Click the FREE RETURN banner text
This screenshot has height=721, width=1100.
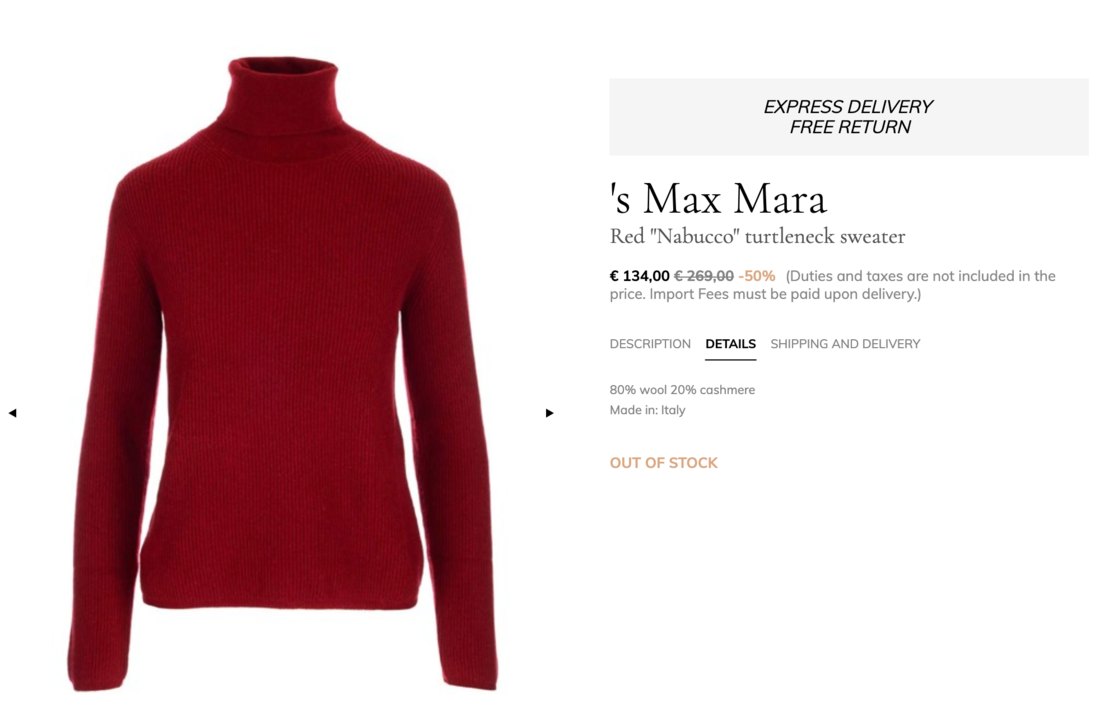(850, 127)
